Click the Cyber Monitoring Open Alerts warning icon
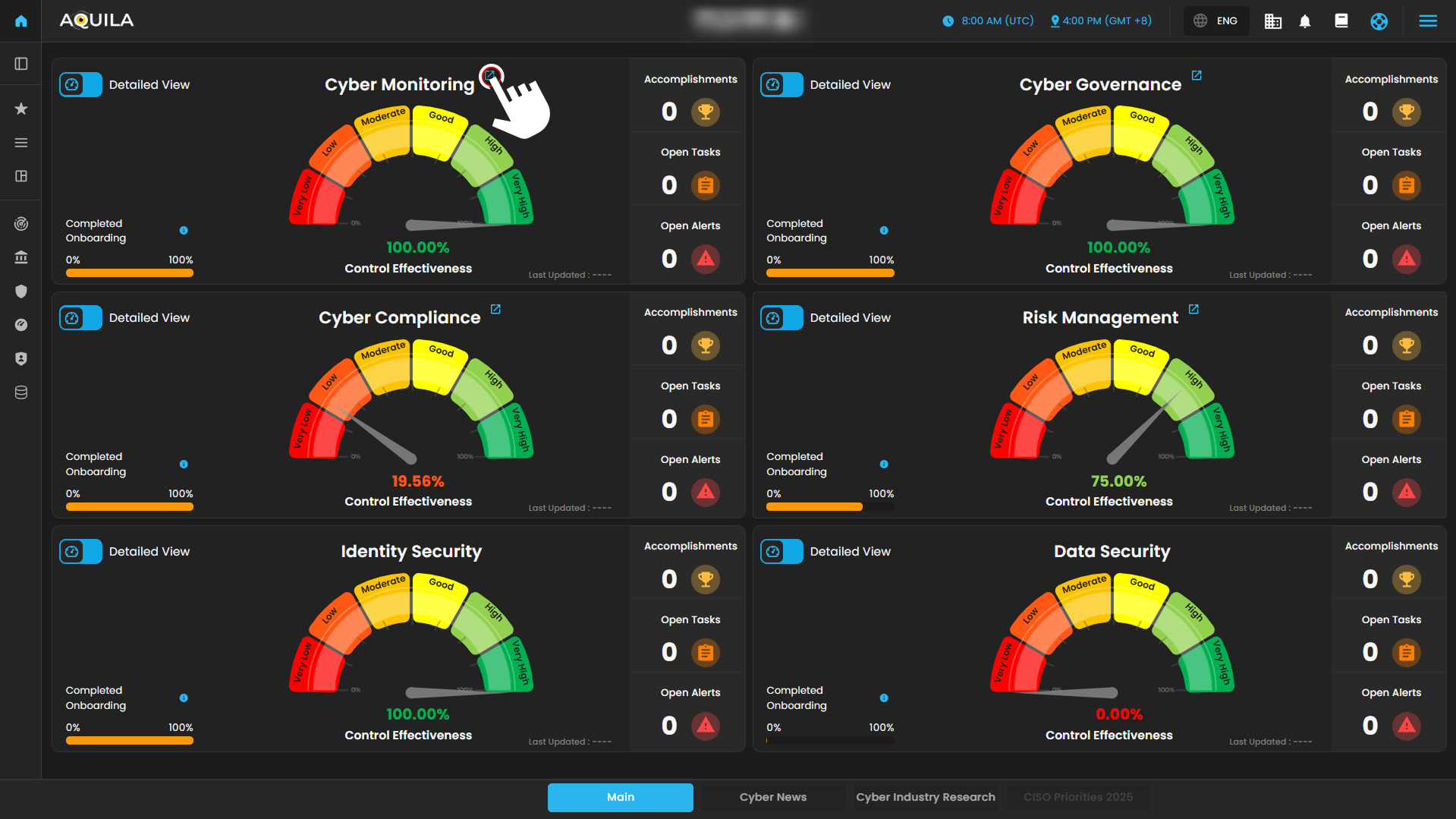The image size is (1456, 819). [x=706, y=259]
